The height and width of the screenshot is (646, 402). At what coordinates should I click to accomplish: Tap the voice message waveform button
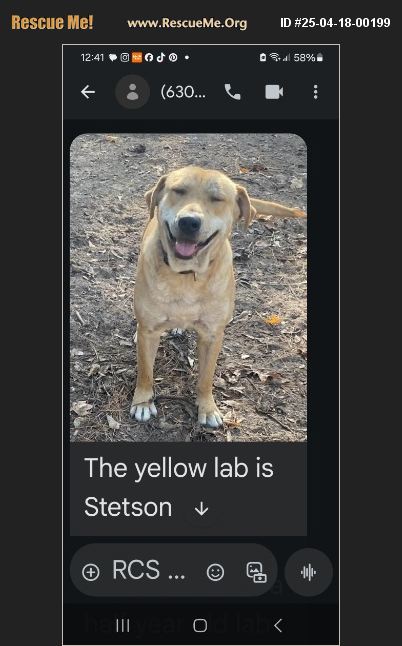coord(309,572)
